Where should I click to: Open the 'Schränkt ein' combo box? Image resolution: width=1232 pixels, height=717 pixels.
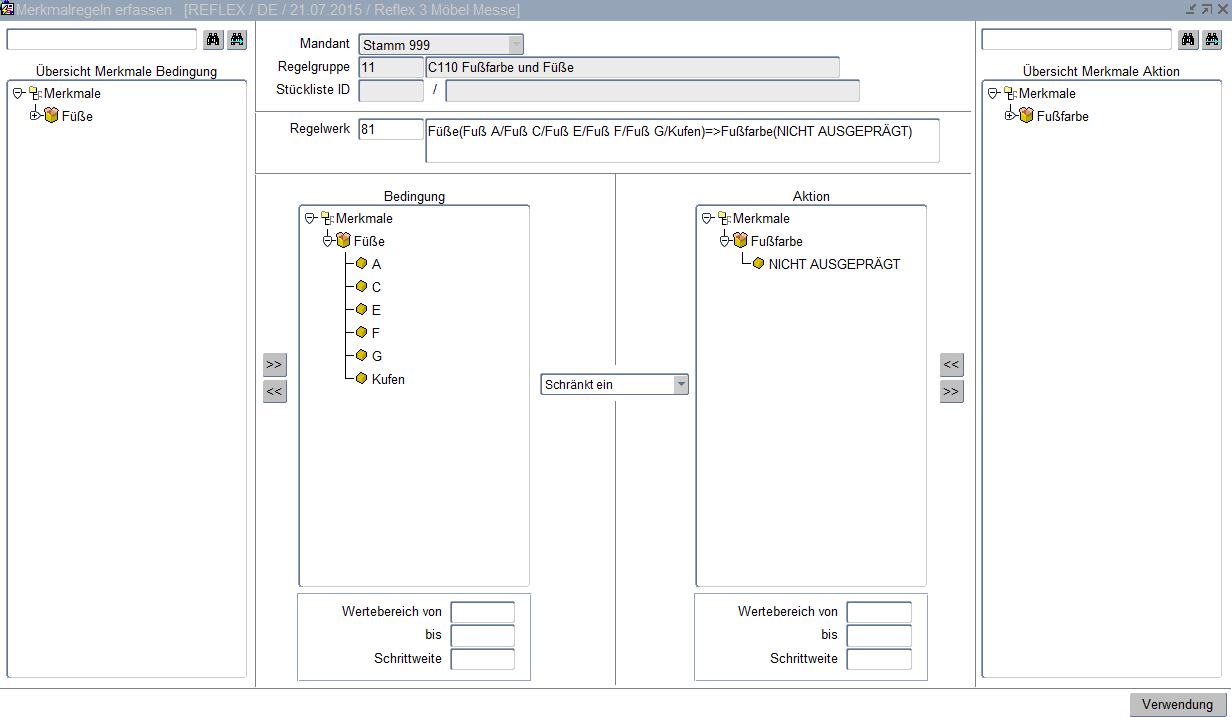[x=680, y=384]
